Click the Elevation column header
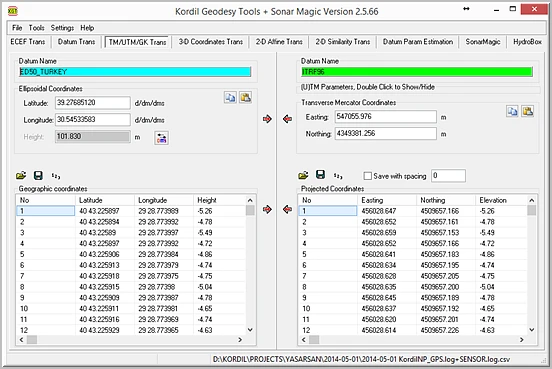552x369 pixels. point(502,200)
